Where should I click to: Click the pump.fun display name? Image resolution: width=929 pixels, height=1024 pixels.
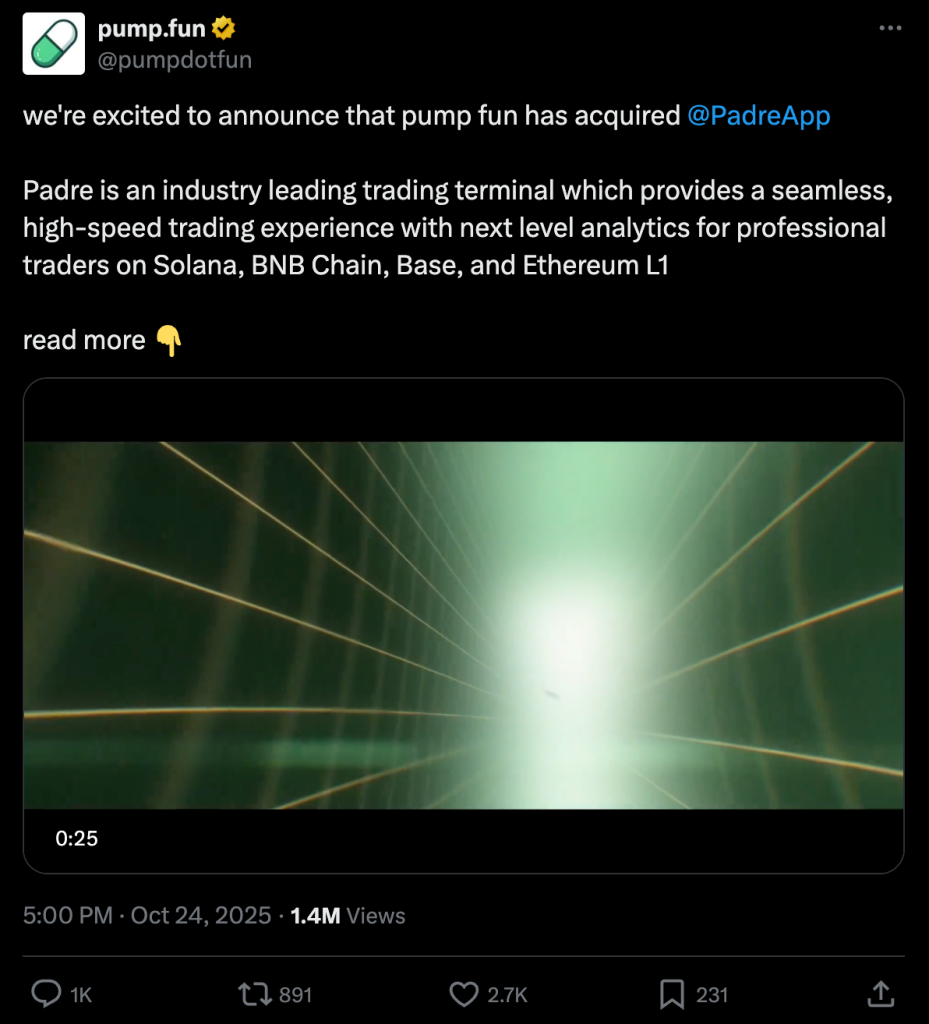pyautogui.click(x=151, y=29)
